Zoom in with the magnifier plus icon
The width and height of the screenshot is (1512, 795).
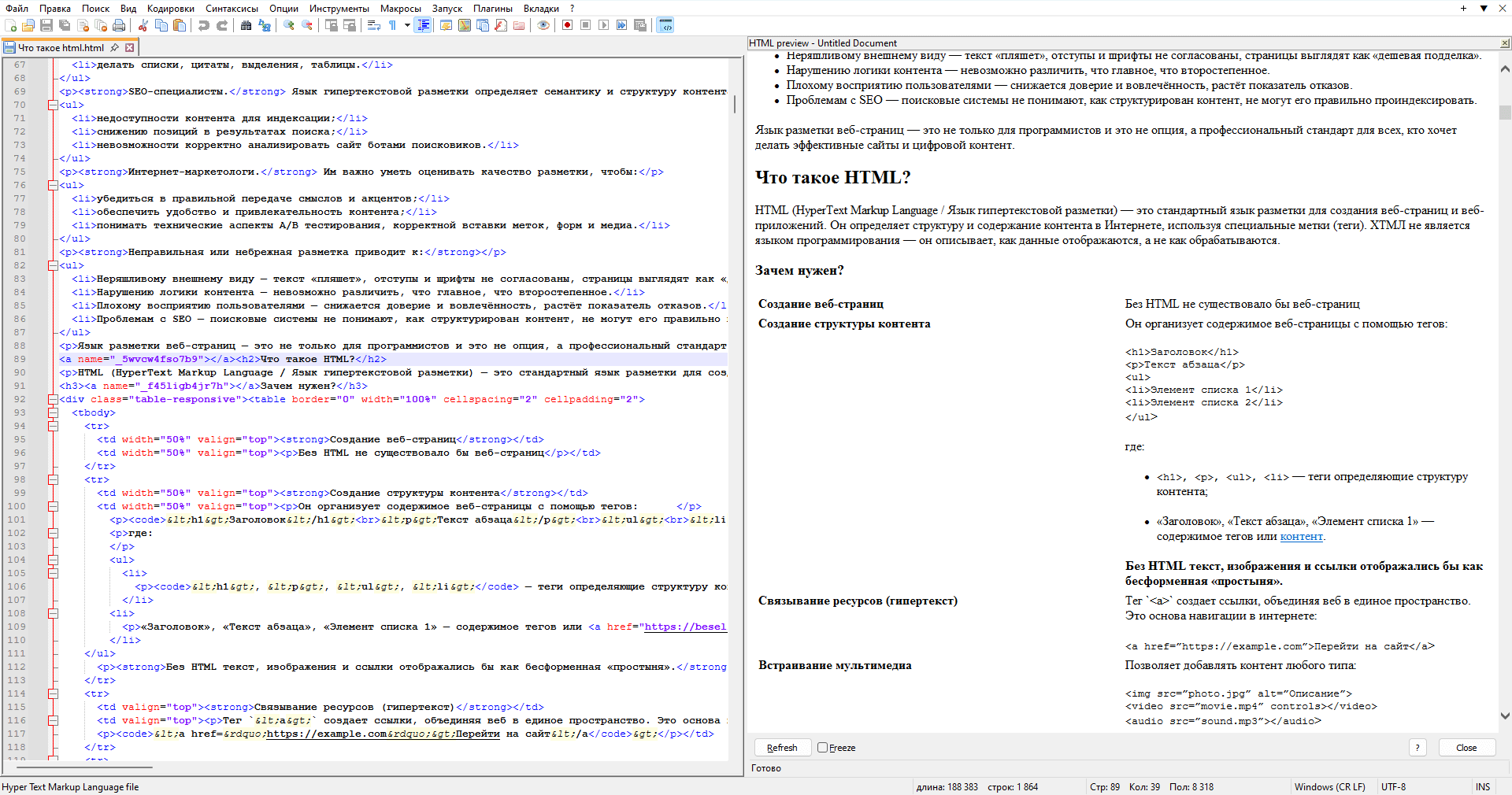[289, 25]
